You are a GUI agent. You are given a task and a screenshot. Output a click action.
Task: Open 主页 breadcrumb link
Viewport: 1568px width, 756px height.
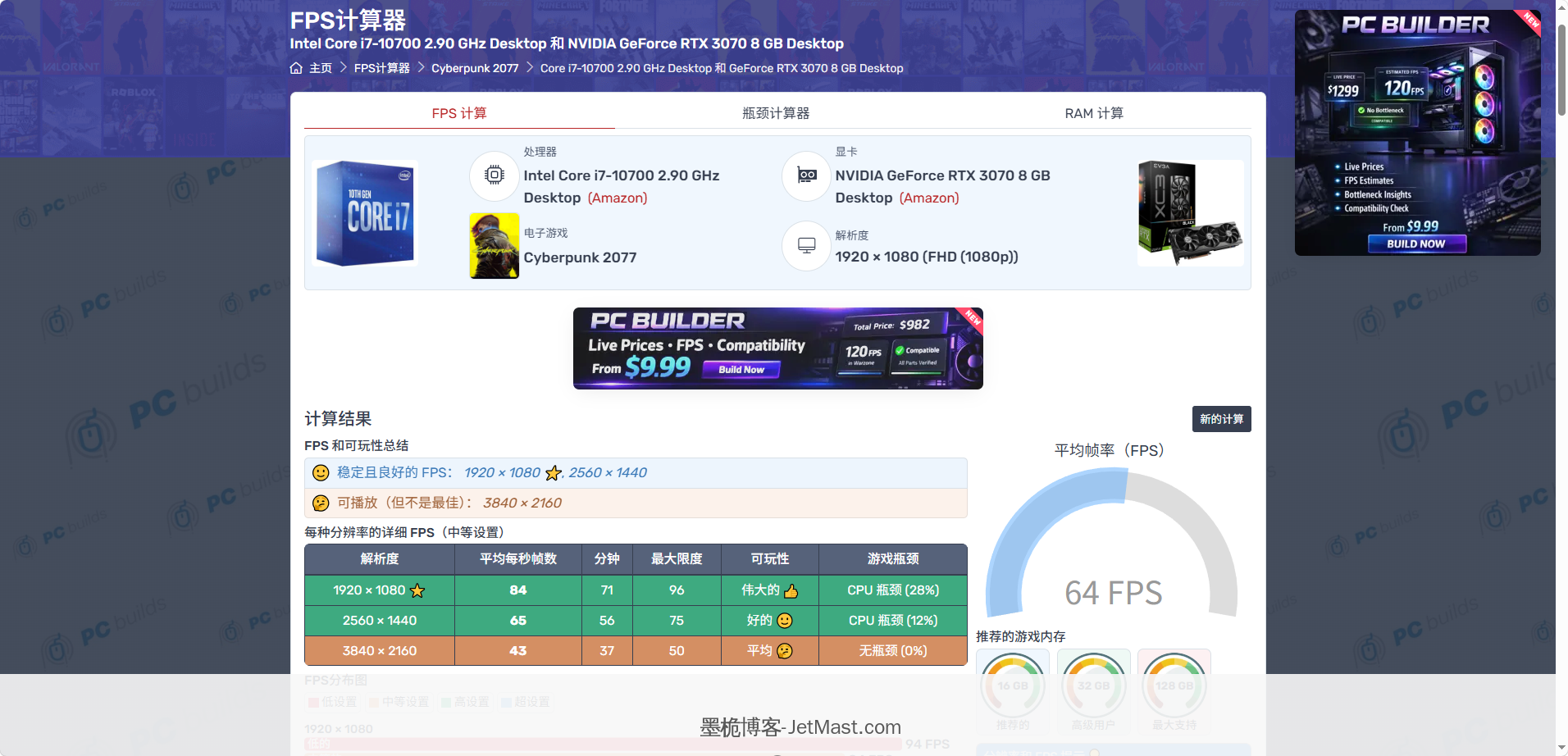point(321,68)
